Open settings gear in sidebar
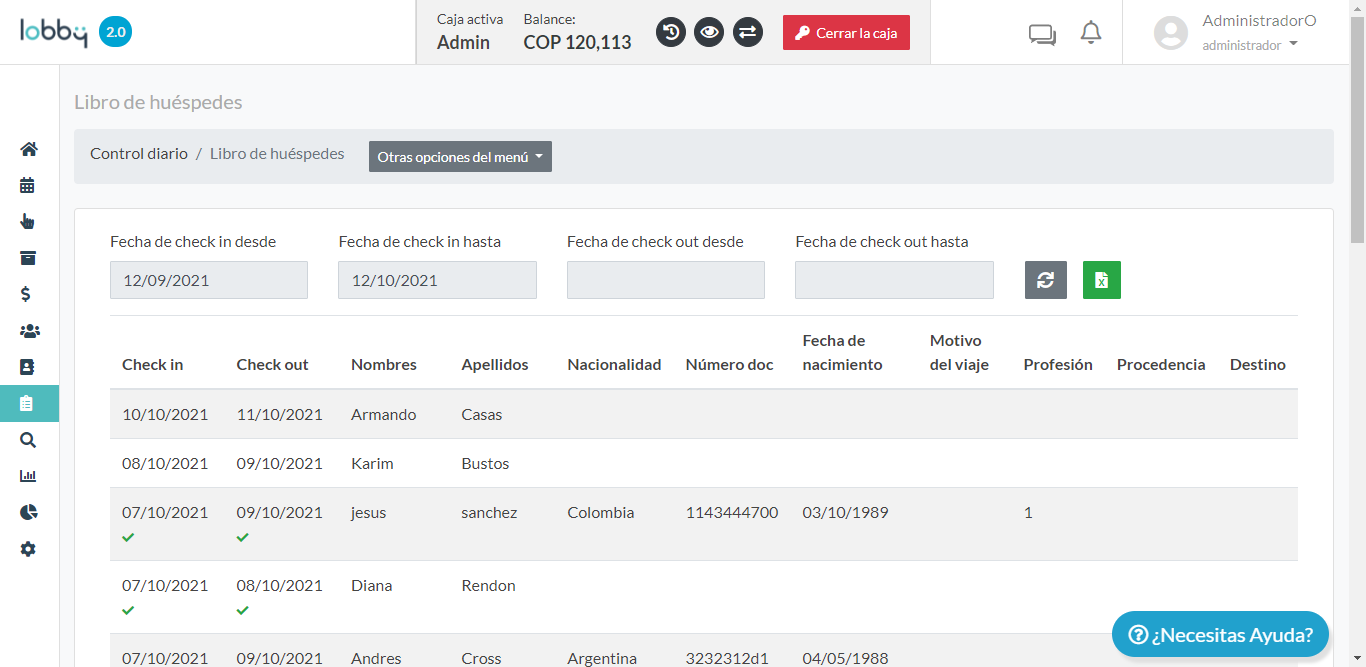Screen dimensions: 1366x667 (x=28, y=549)
